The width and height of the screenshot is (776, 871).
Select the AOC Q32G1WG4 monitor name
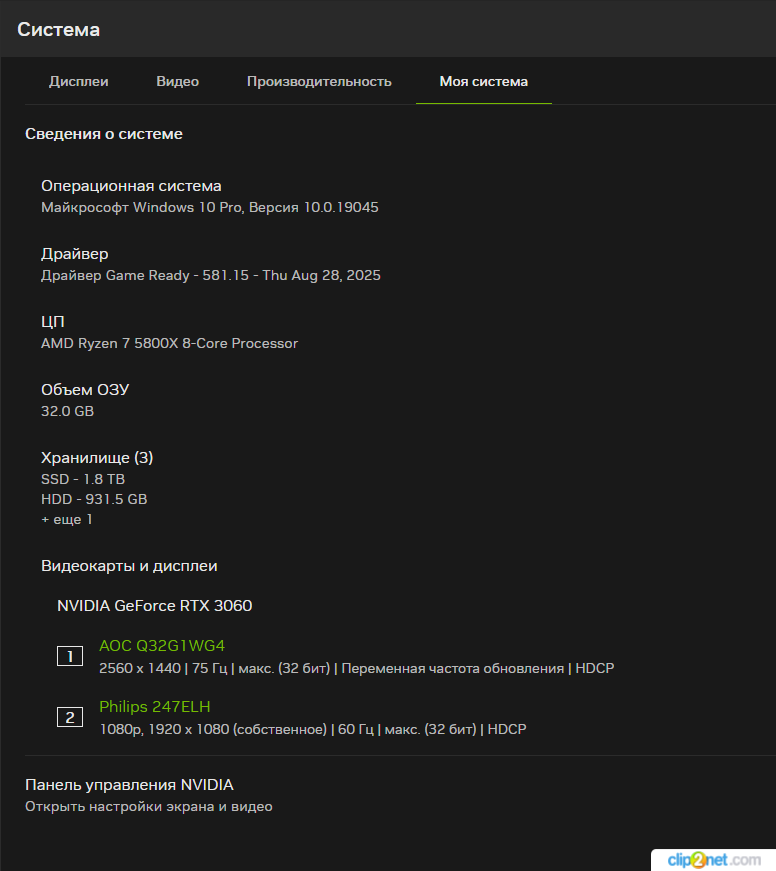(162, 645)
